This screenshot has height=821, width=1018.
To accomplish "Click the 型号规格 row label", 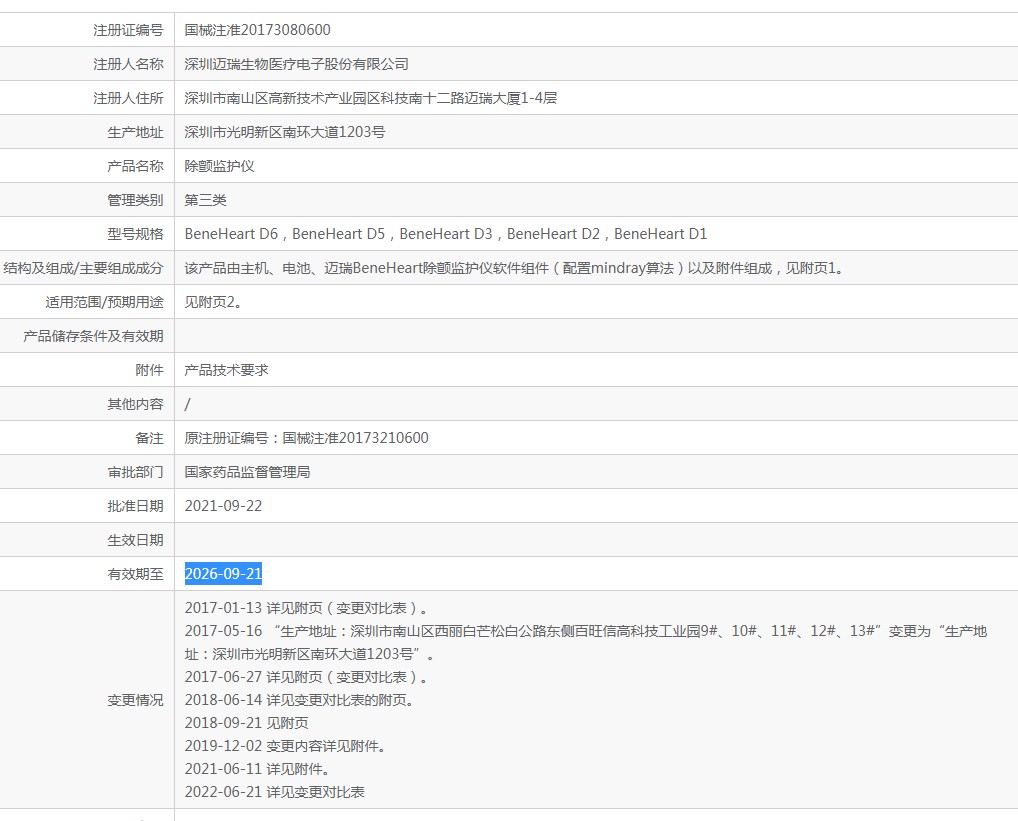I will (x=135, y=234).
